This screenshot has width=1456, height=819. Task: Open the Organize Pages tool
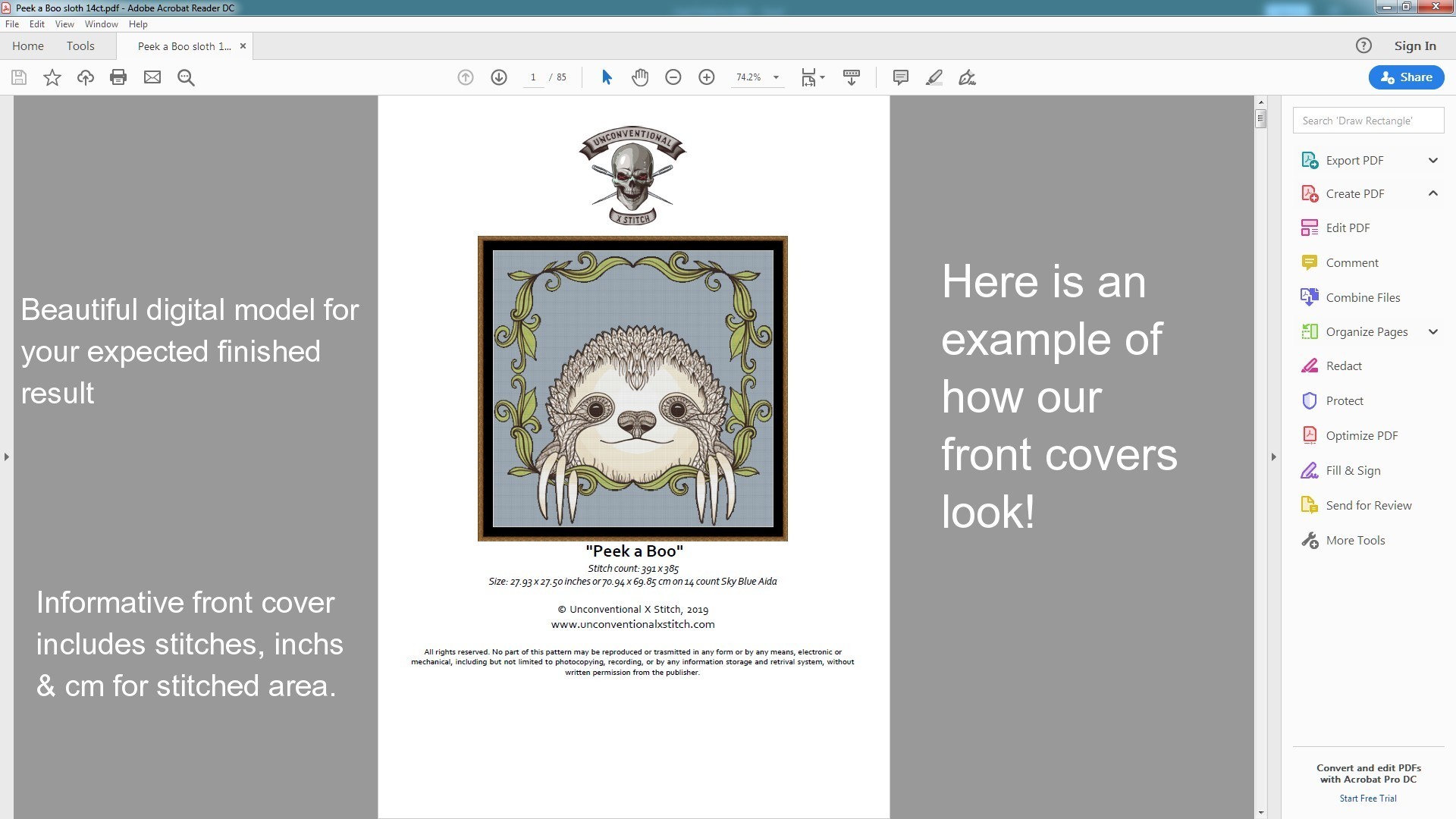pyautogui.click(x=1366, y=332)
